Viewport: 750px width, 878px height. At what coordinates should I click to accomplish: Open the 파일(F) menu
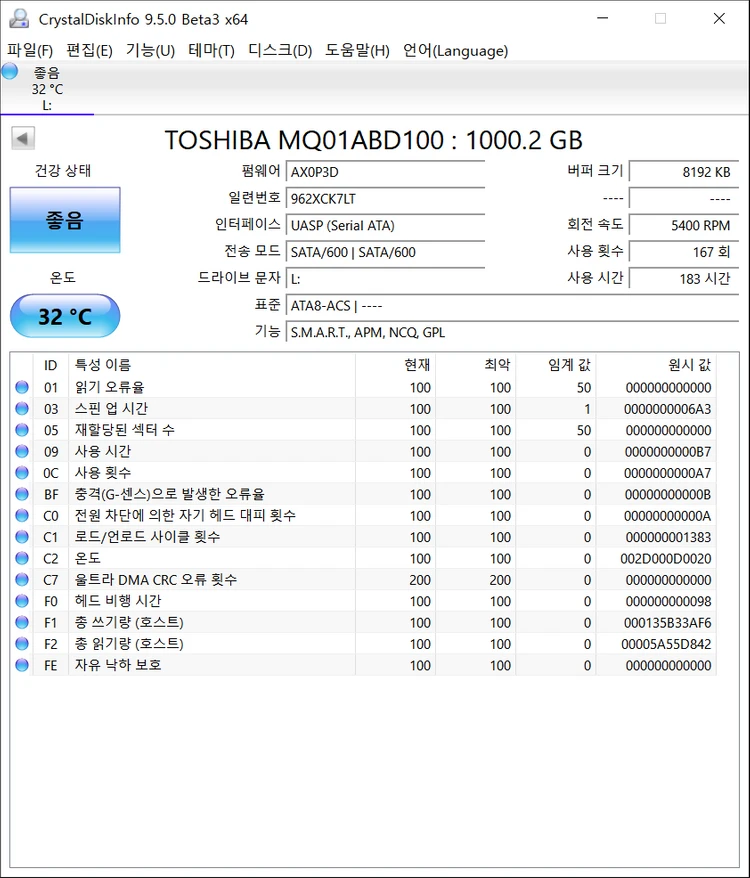click(30, 50)
